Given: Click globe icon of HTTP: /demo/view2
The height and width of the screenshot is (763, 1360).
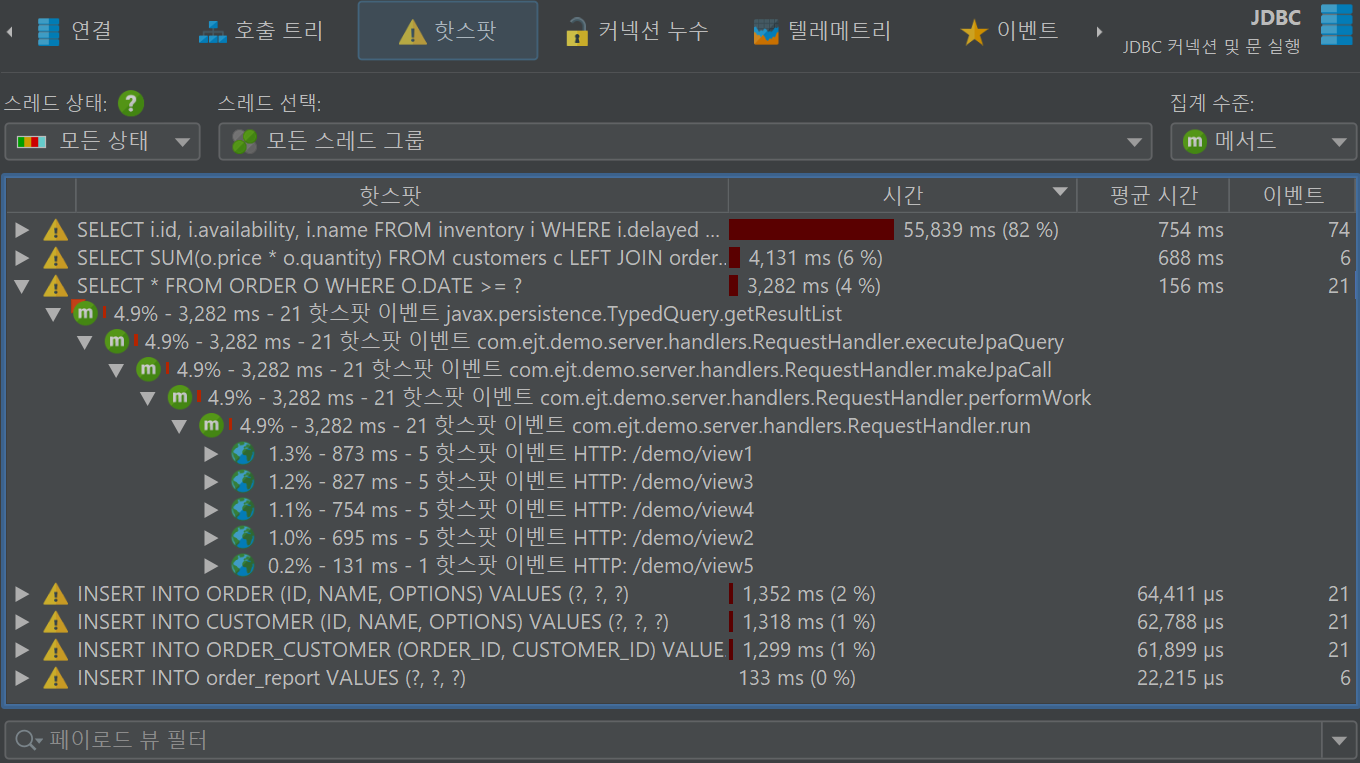Looking at the screenshot, I should coord(243,538).
